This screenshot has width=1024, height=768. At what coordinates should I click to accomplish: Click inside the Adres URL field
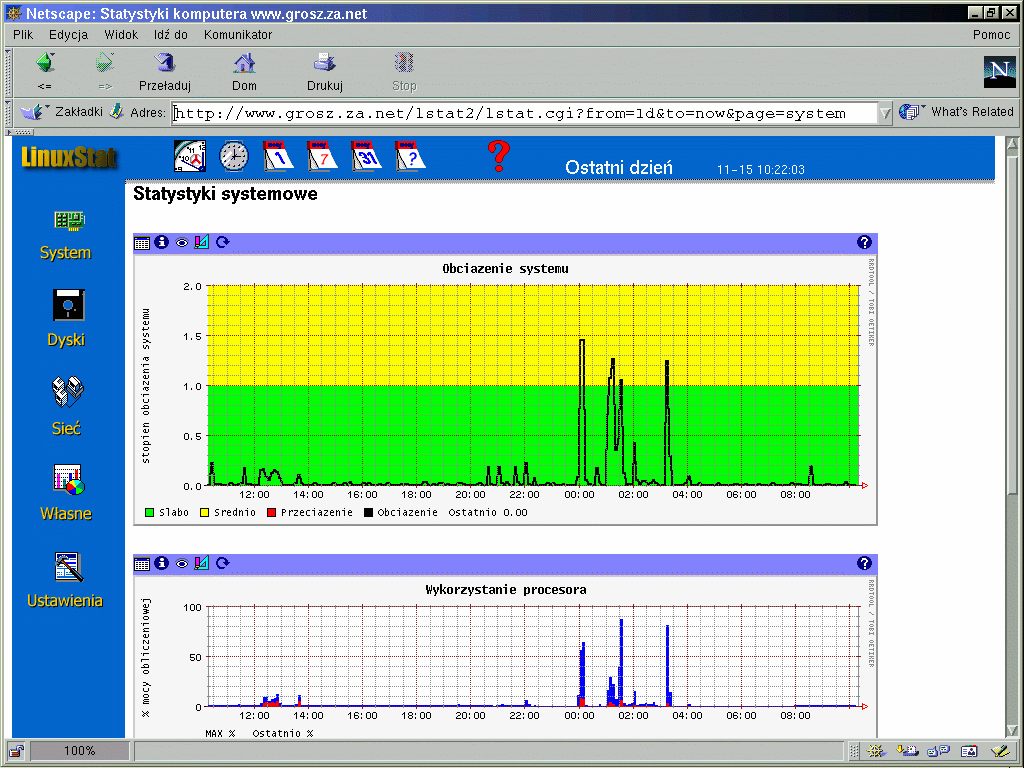point(520,113)
